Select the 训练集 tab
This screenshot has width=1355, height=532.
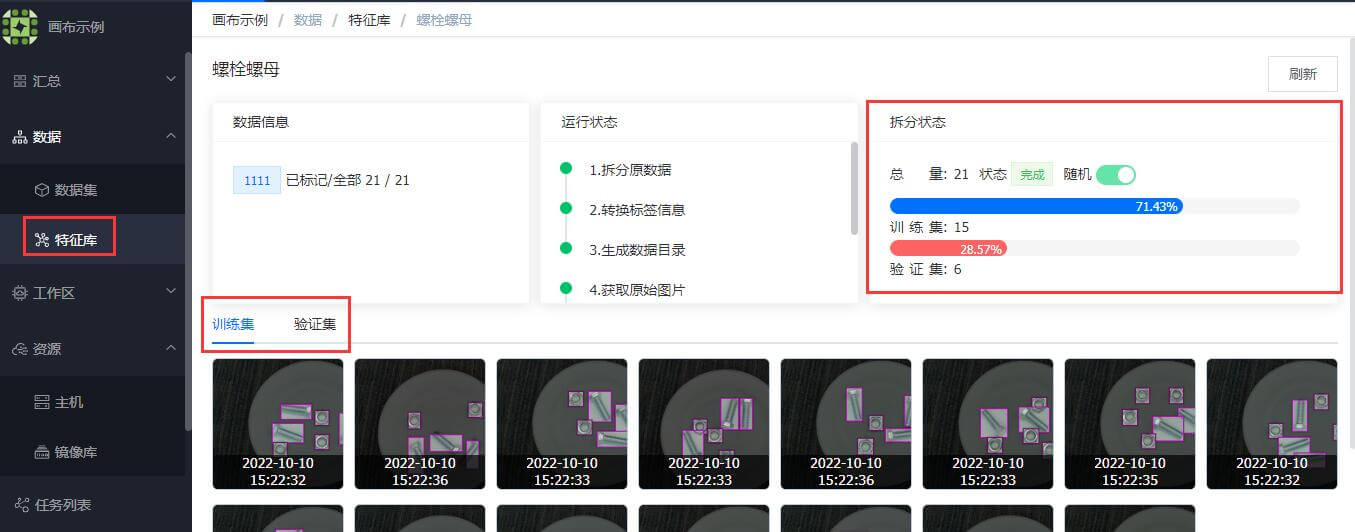tap(233, 324)
